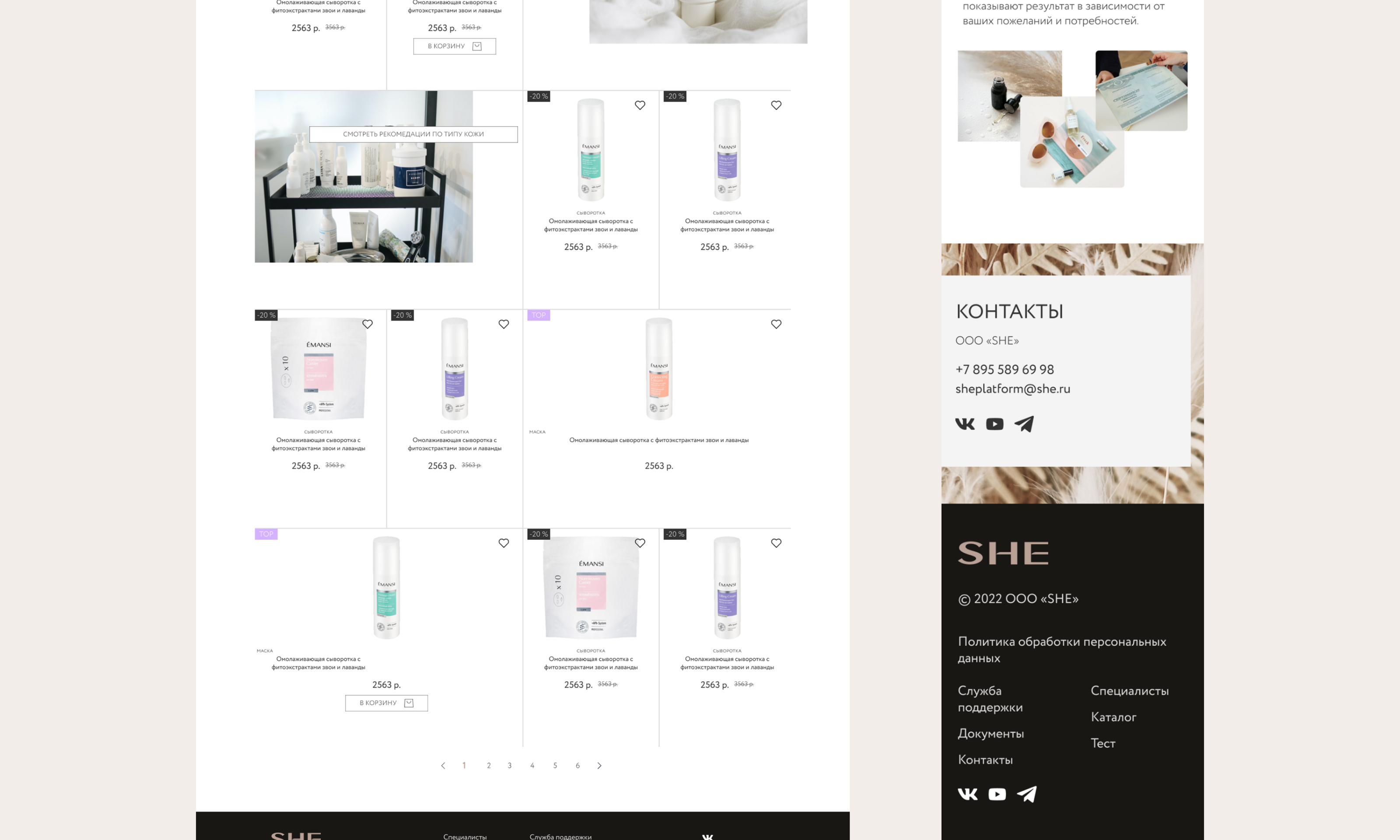Select page 3 in the pagination
The image size is (1400, 840).
tap(509, 766)
